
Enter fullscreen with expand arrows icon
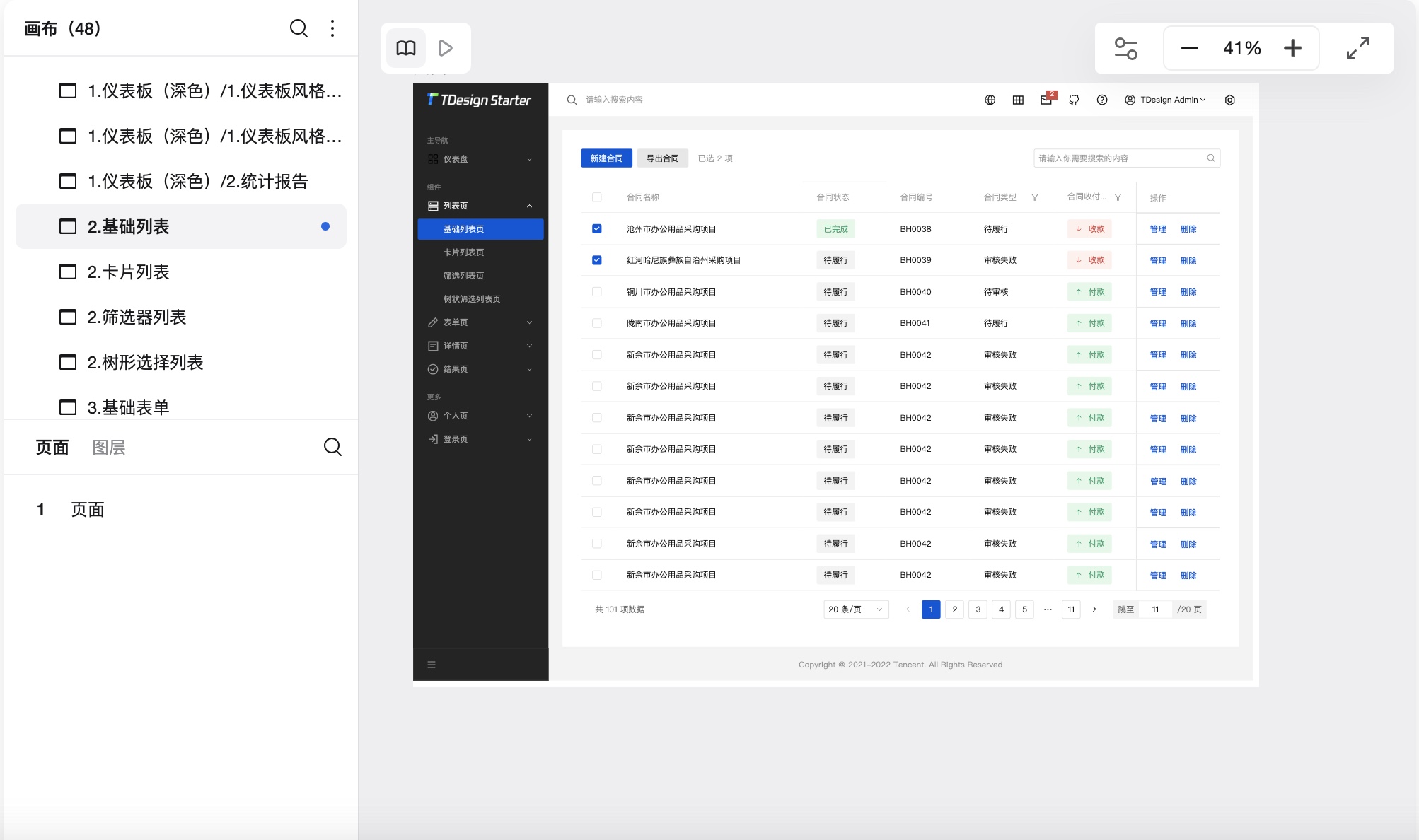tap(1358, 48)
